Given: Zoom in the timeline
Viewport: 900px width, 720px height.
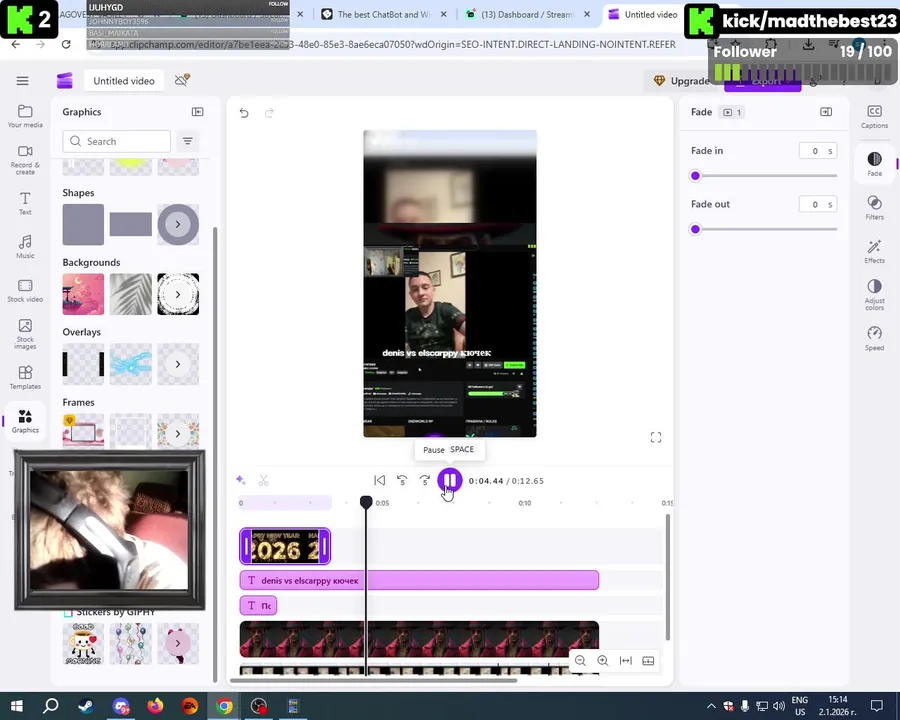Looking at the screenshot, I should tap(603, 660).
